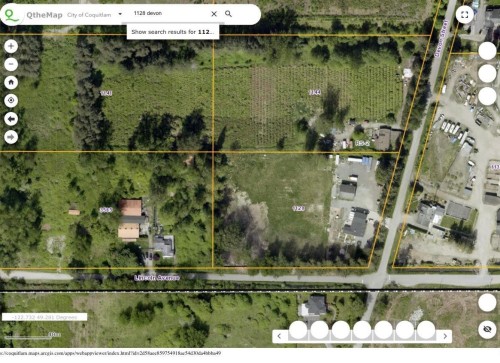Open the first widget in bottom bar
The image size is (500, 363).
298,330
